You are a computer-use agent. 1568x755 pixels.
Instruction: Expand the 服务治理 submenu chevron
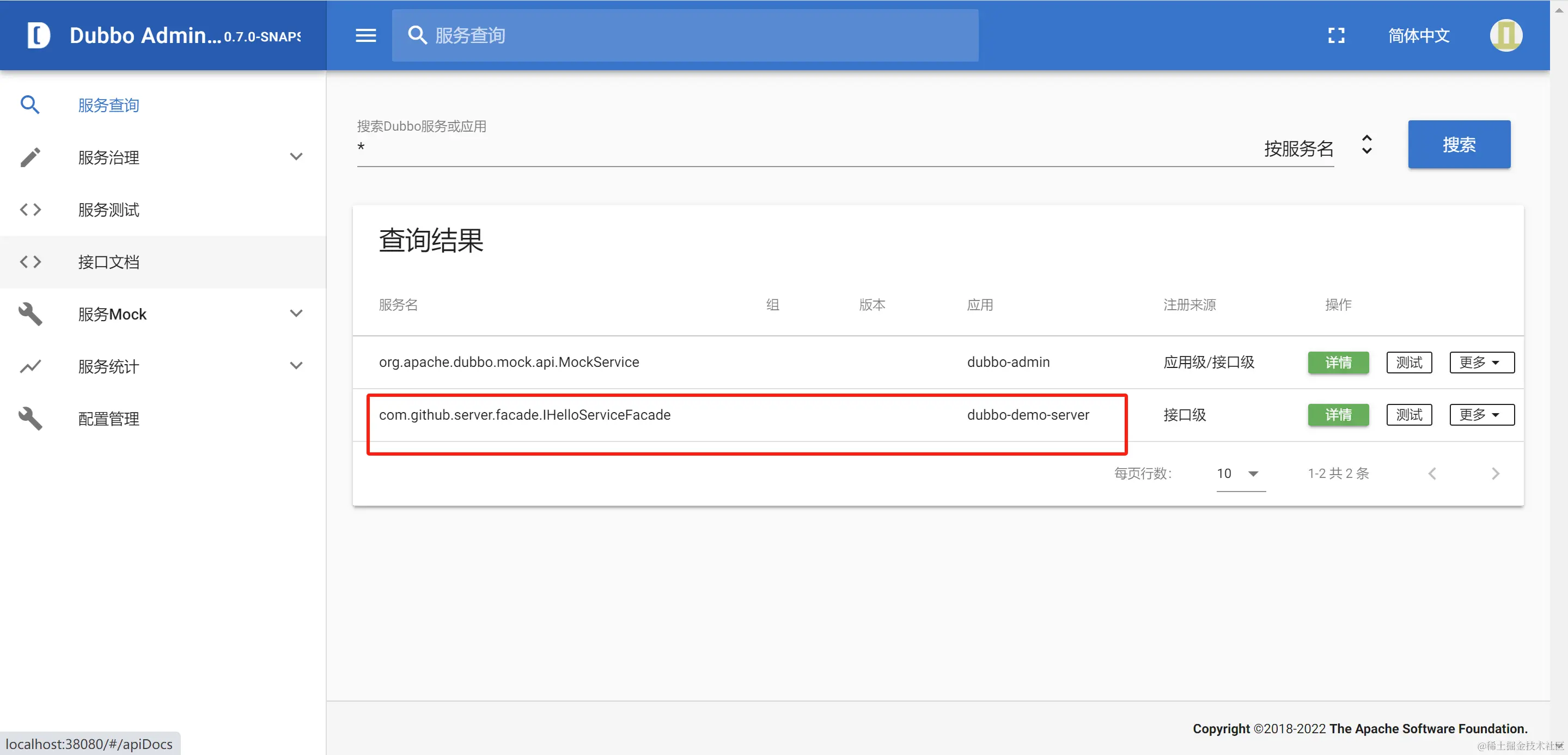[x=296, y=157]
